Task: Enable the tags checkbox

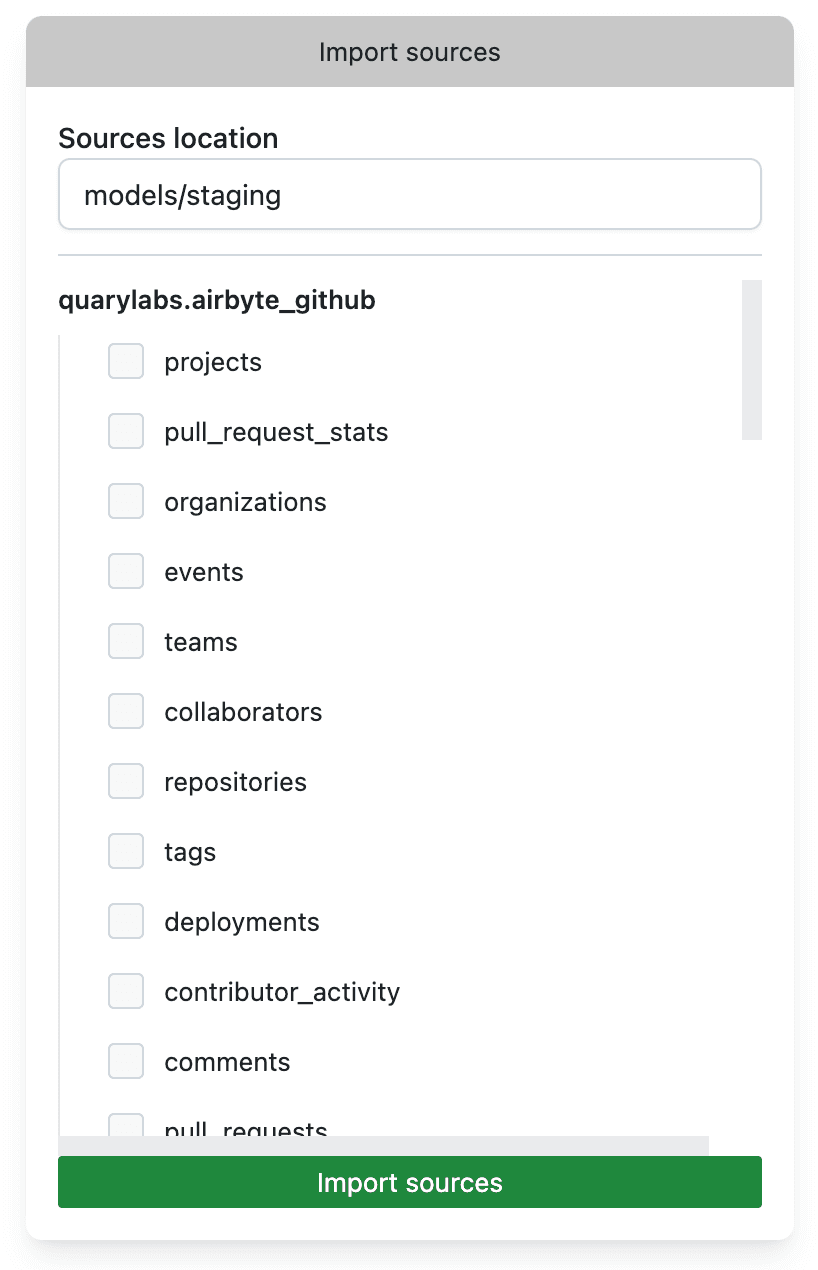Action: pyautogui.click(x=126, y=852)
